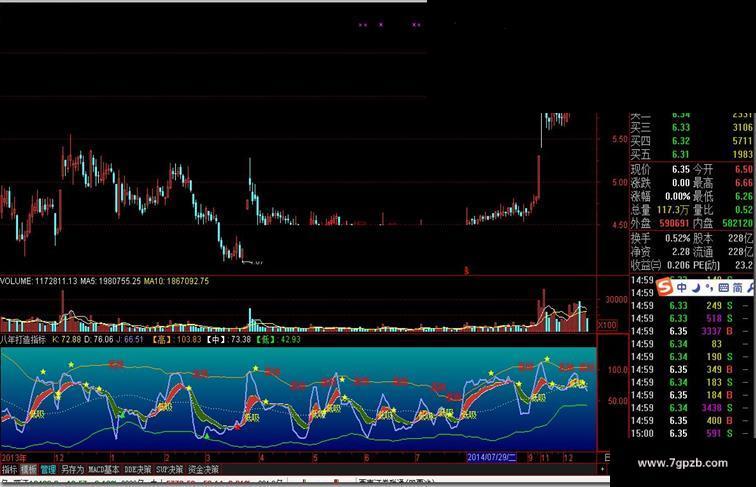This screenshot has width=756, height=487.
Task: Click the PE(动) value 23.2
Action: (744, 265)
